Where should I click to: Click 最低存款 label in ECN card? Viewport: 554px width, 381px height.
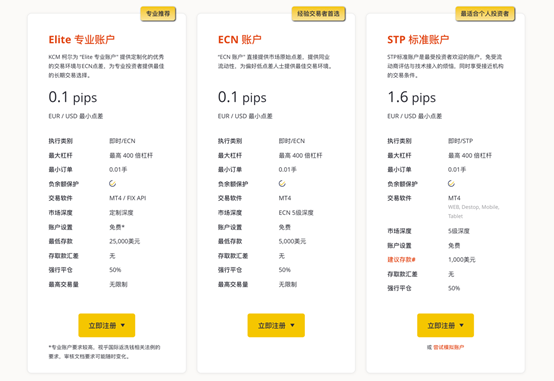(x=230, y=241)
